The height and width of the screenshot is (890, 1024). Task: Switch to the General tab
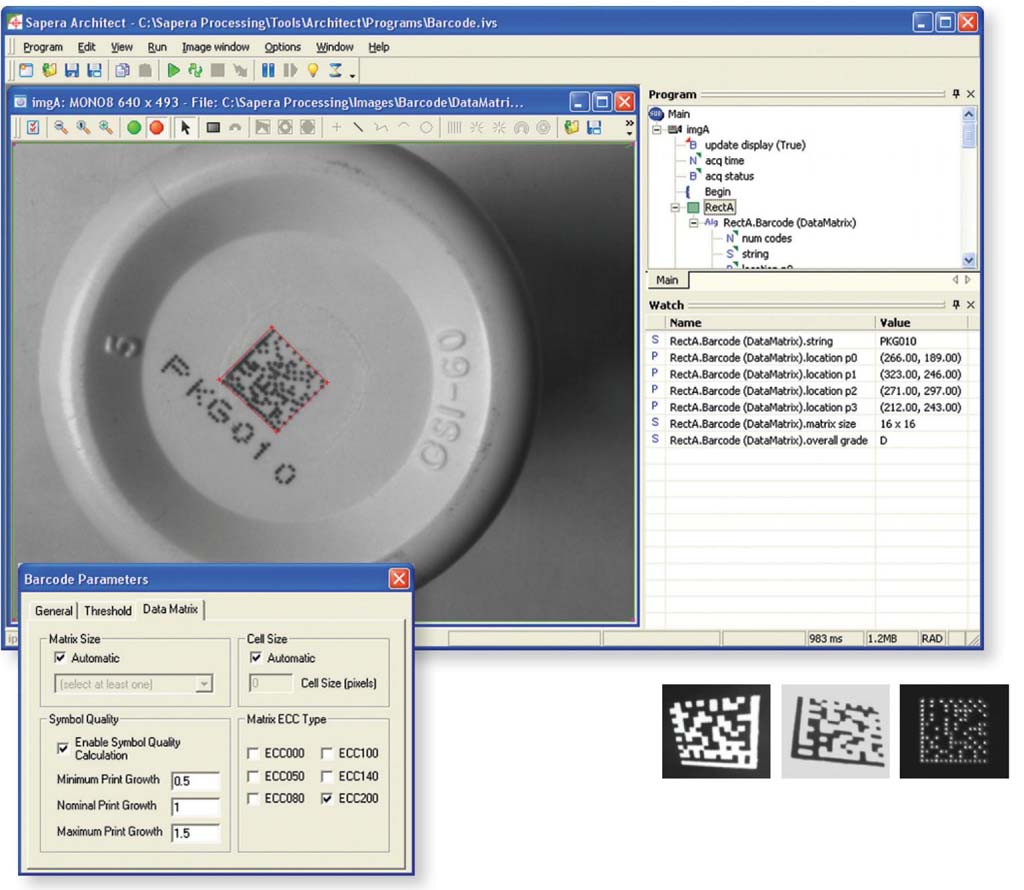54,611
